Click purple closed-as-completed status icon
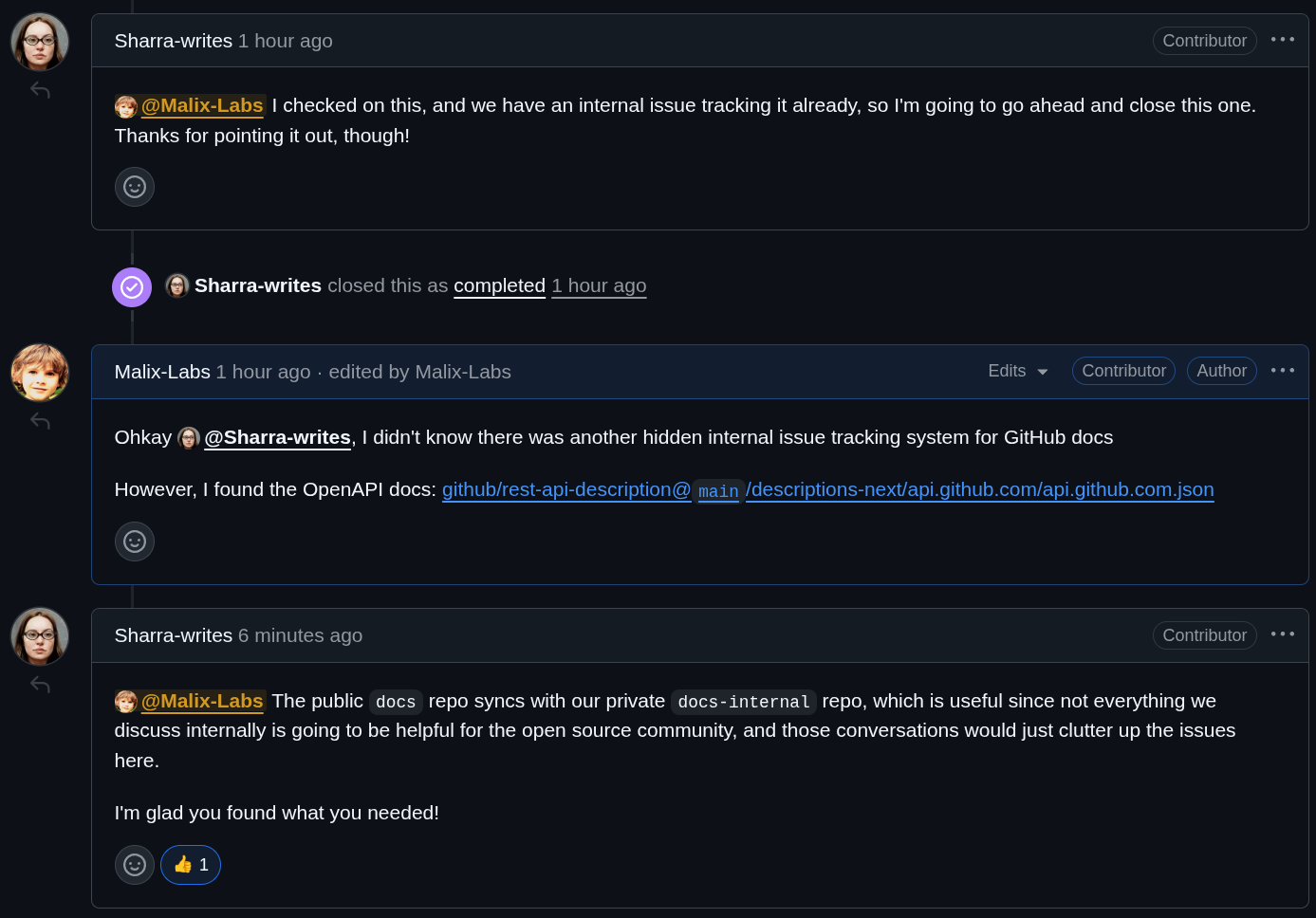The width and height of the screenshot is (1316, 918). pyautogui.click(x=132, y=287)
